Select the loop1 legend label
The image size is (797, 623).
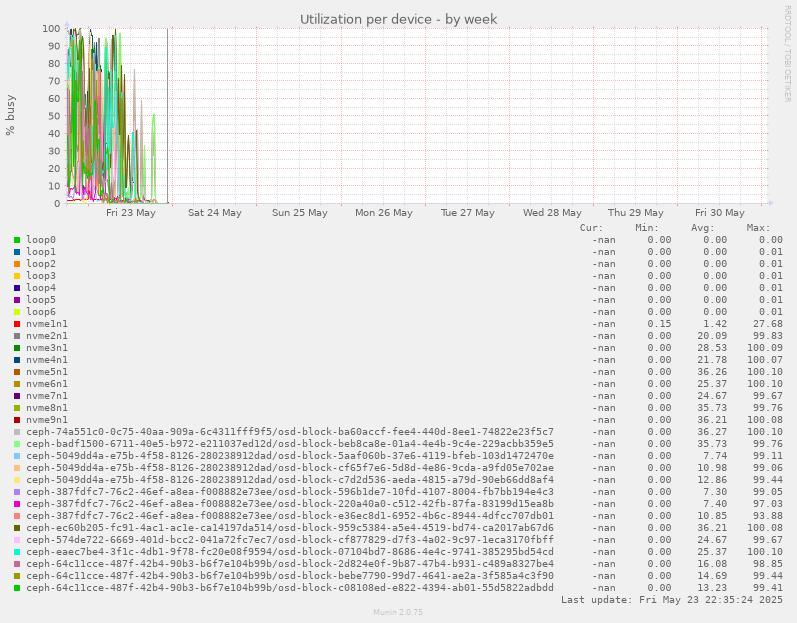pos(41,252)
